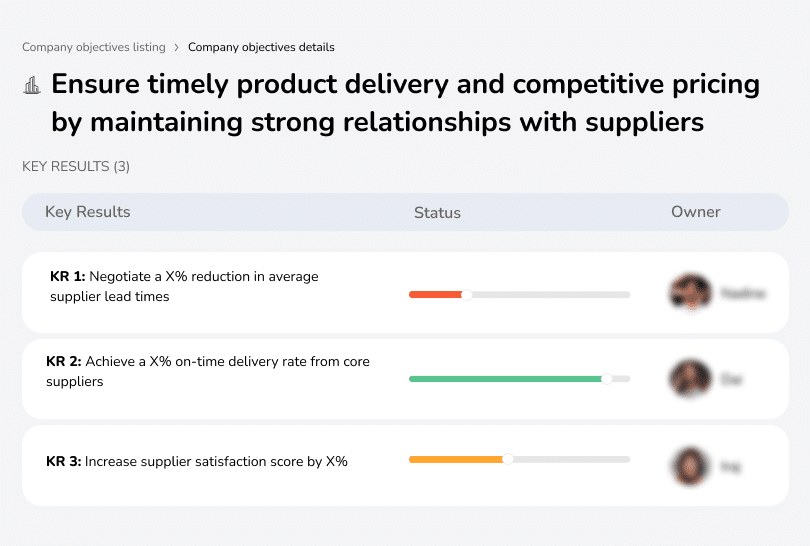Open KR 3 supplier satisfaction score text
This screenshot has height=546, width=810.
tap(197, 461)
